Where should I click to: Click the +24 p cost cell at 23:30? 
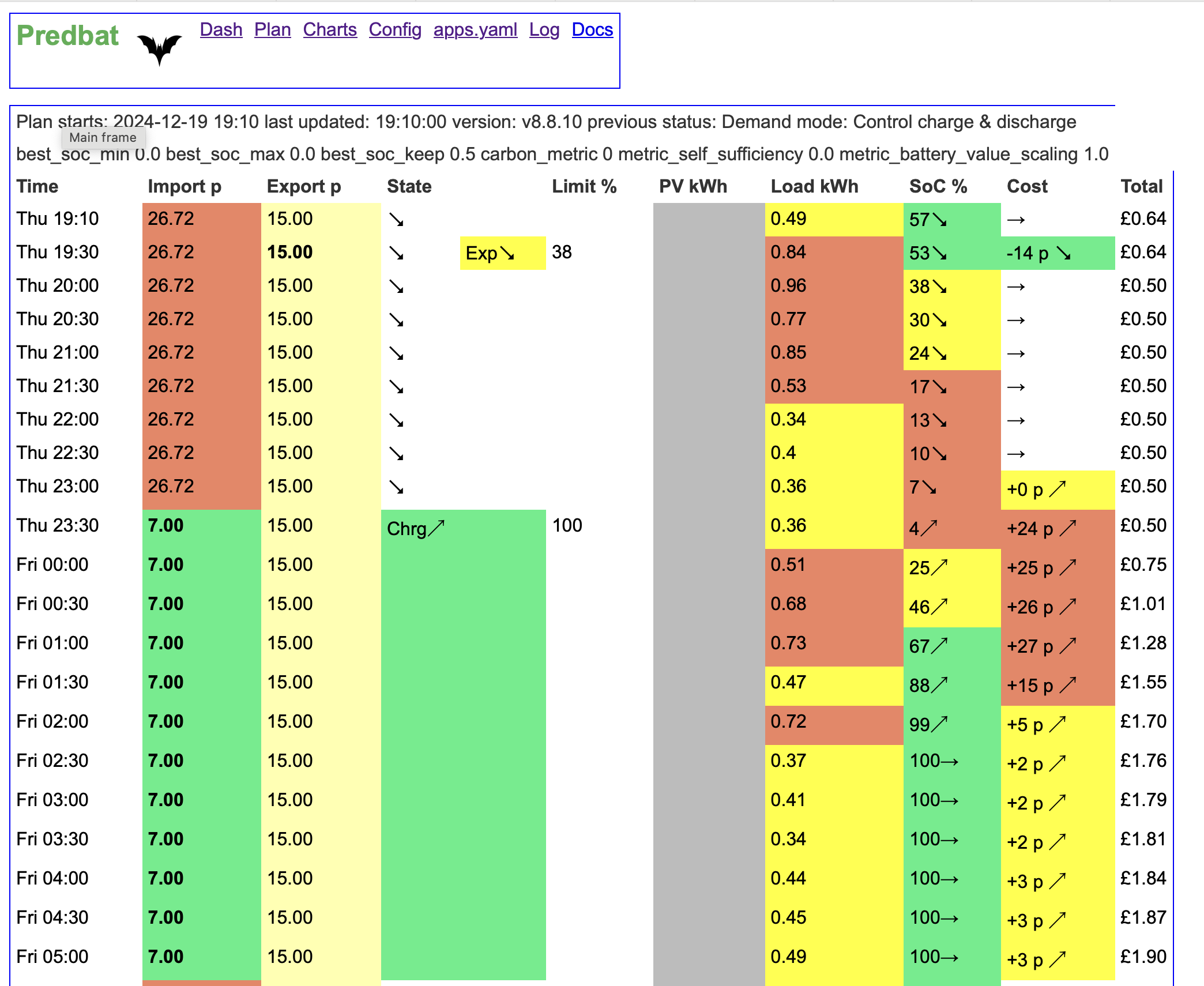pyautogui.click(x=1058, y=529)
